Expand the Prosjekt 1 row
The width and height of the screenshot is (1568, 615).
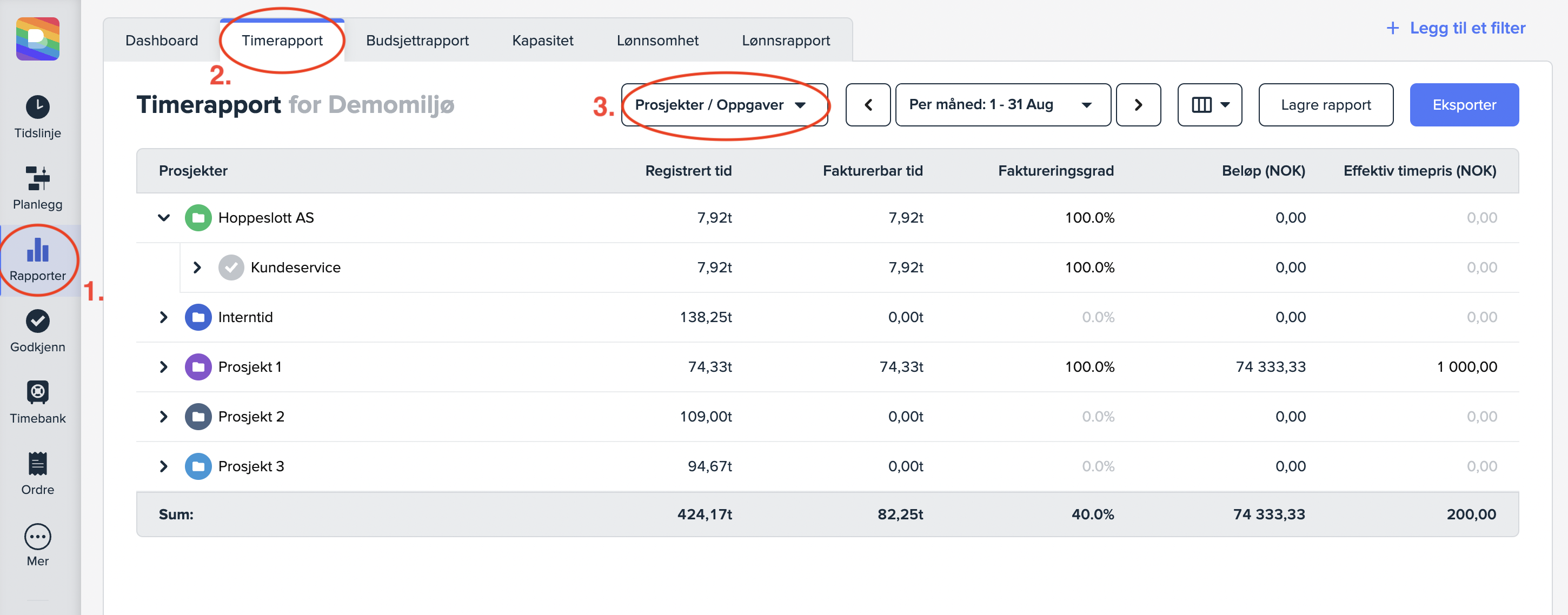pos(164,367)
